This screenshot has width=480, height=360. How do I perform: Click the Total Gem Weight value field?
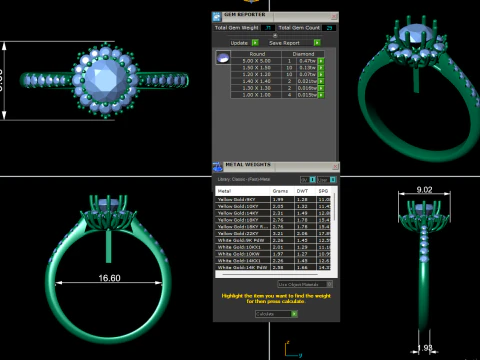(x=268, y=28)
